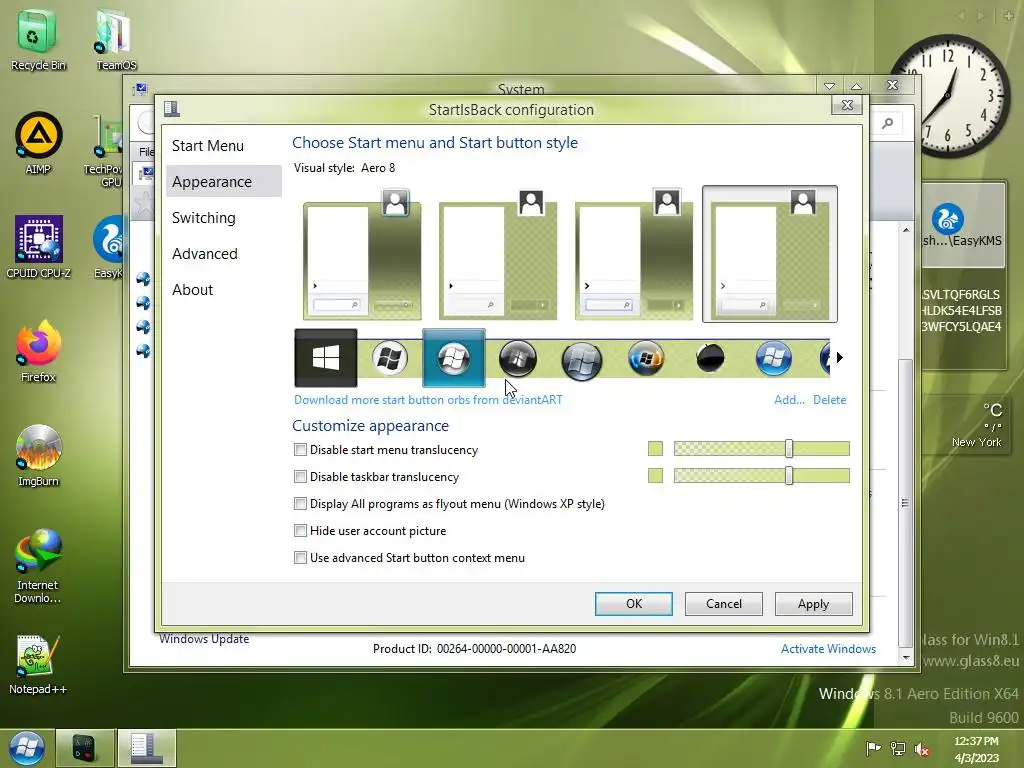The height and width of the screenshot is (768, 1024).
Task: Click the analog clock desktop gadget
Action: 950,97
